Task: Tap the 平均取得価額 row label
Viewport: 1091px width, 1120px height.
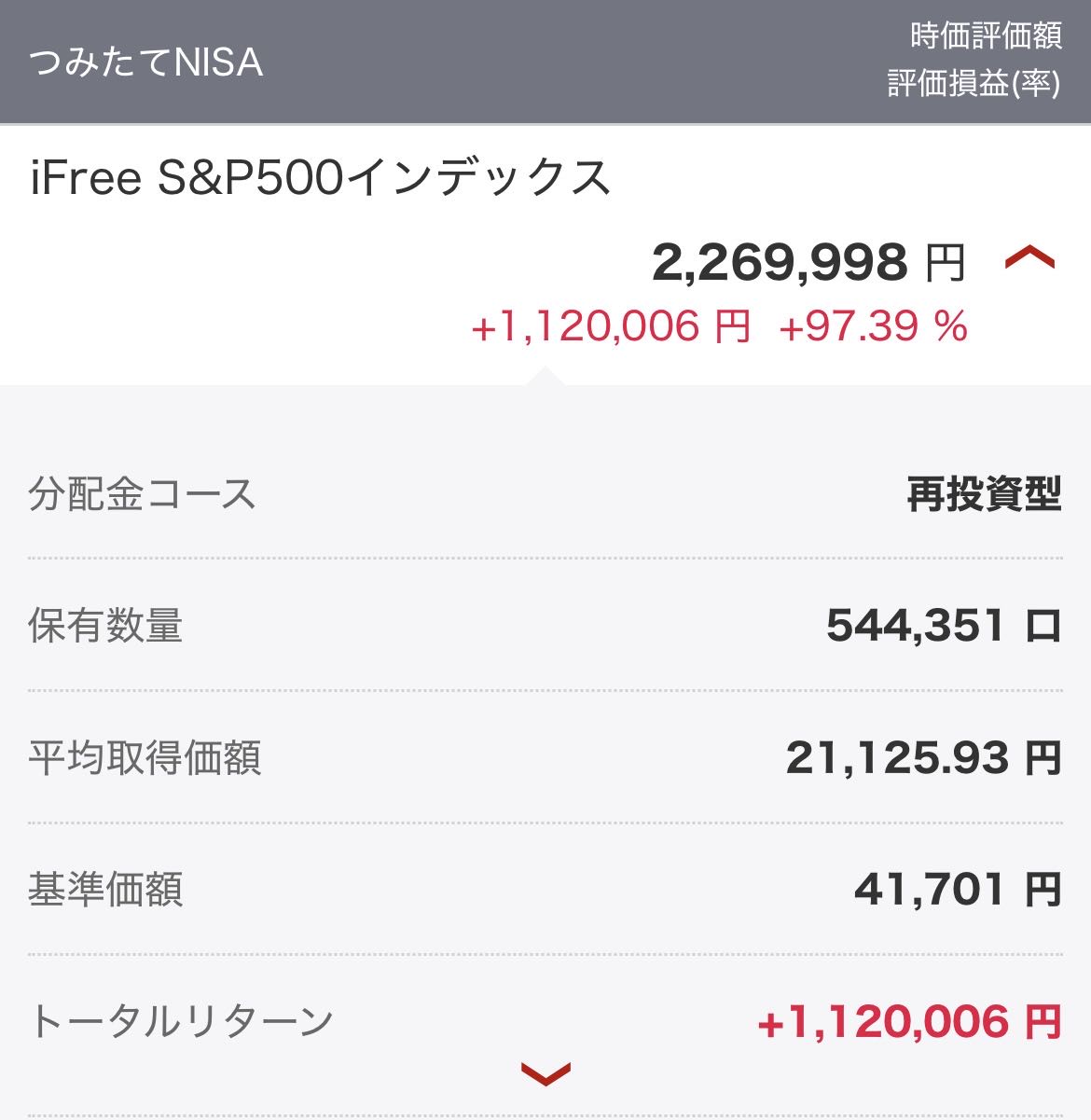Action: 145,757
